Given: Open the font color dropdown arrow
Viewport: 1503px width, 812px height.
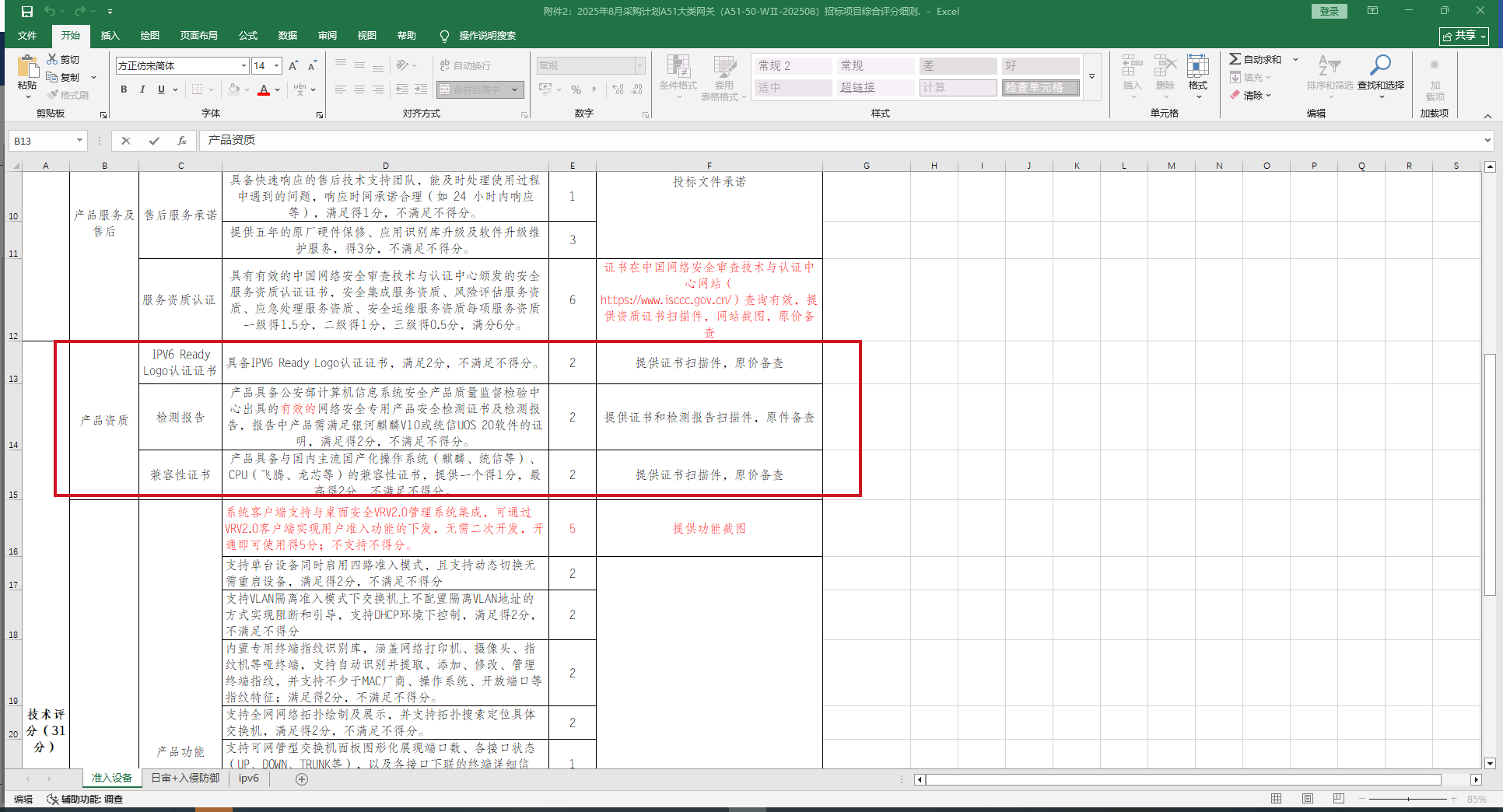Looking at the screenshot, I should coord(277,89).
